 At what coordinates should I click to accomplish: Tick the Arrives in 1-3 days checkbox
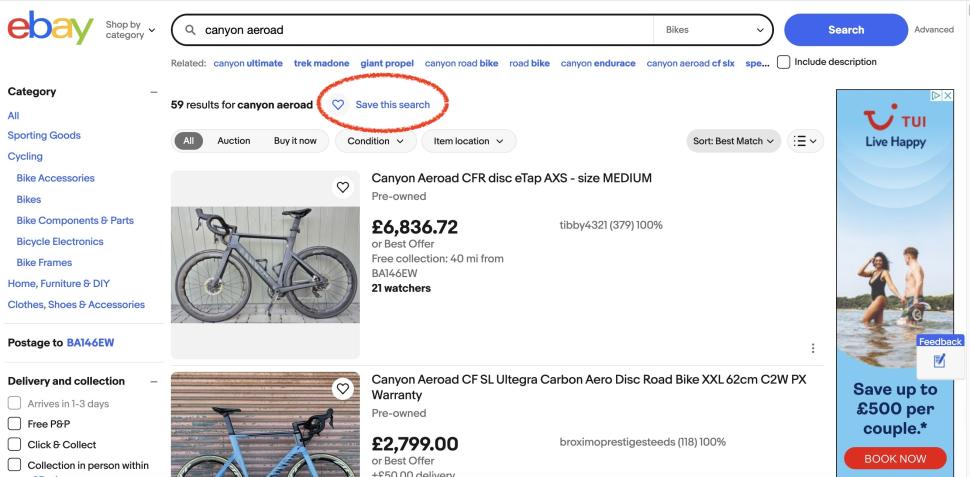pyautogui.click(x=14, y=403)
